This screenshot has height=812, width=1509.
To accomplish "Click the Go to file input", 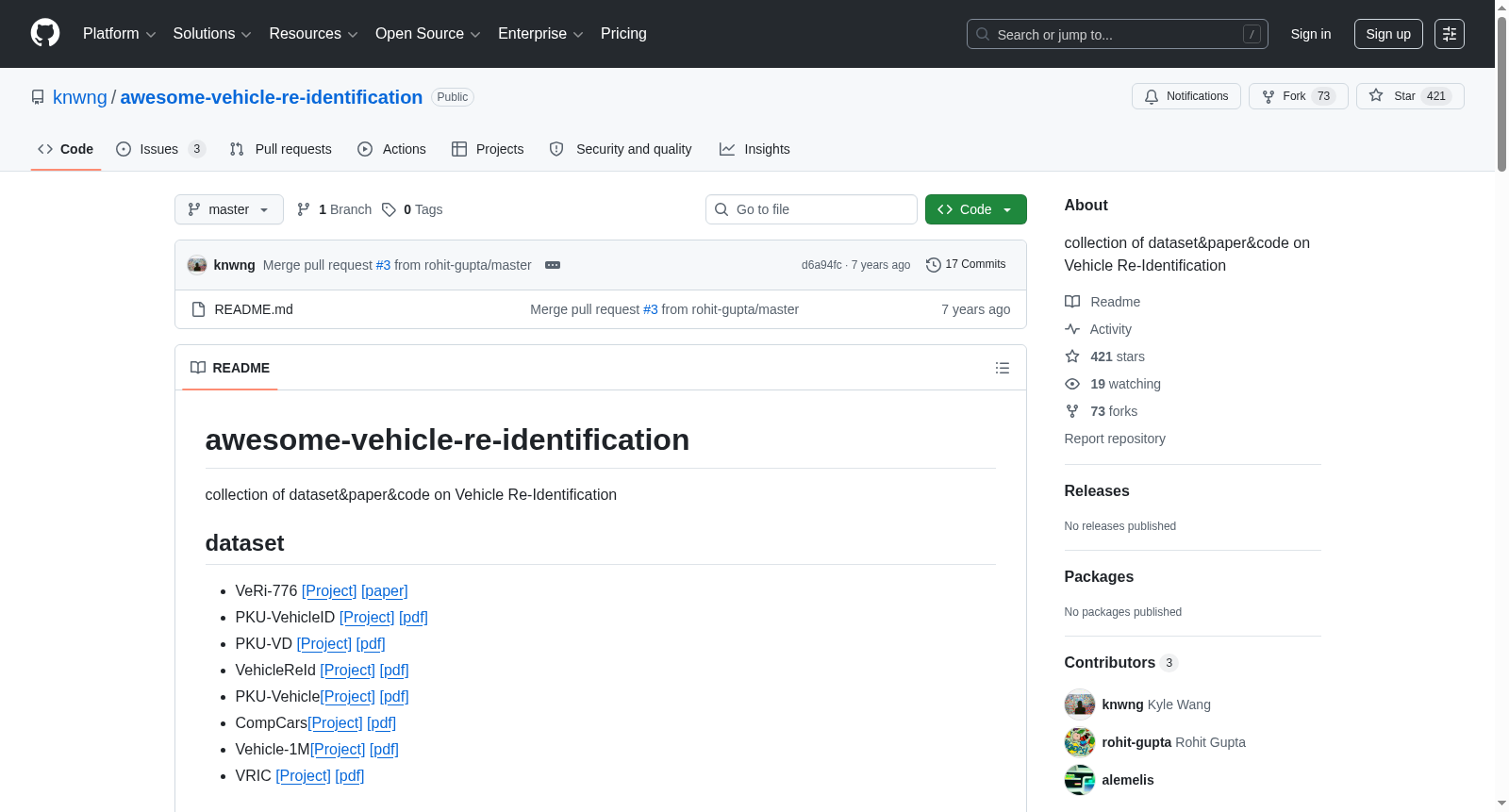I will click(x=811, y=209).
